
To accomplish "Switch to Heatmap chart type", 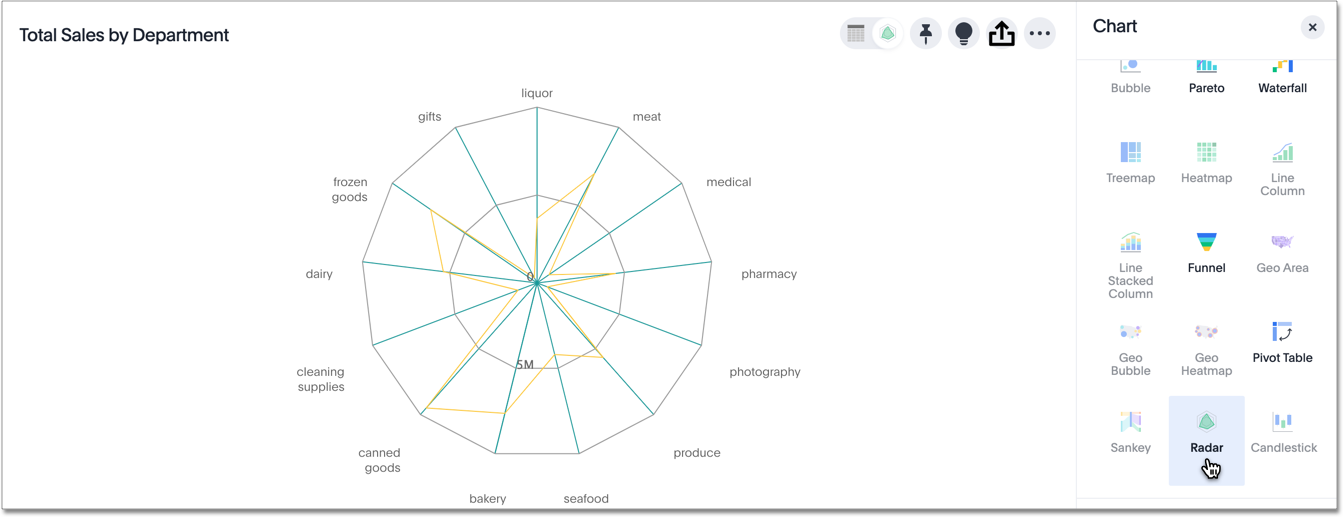I will [x=1206, y=163].
